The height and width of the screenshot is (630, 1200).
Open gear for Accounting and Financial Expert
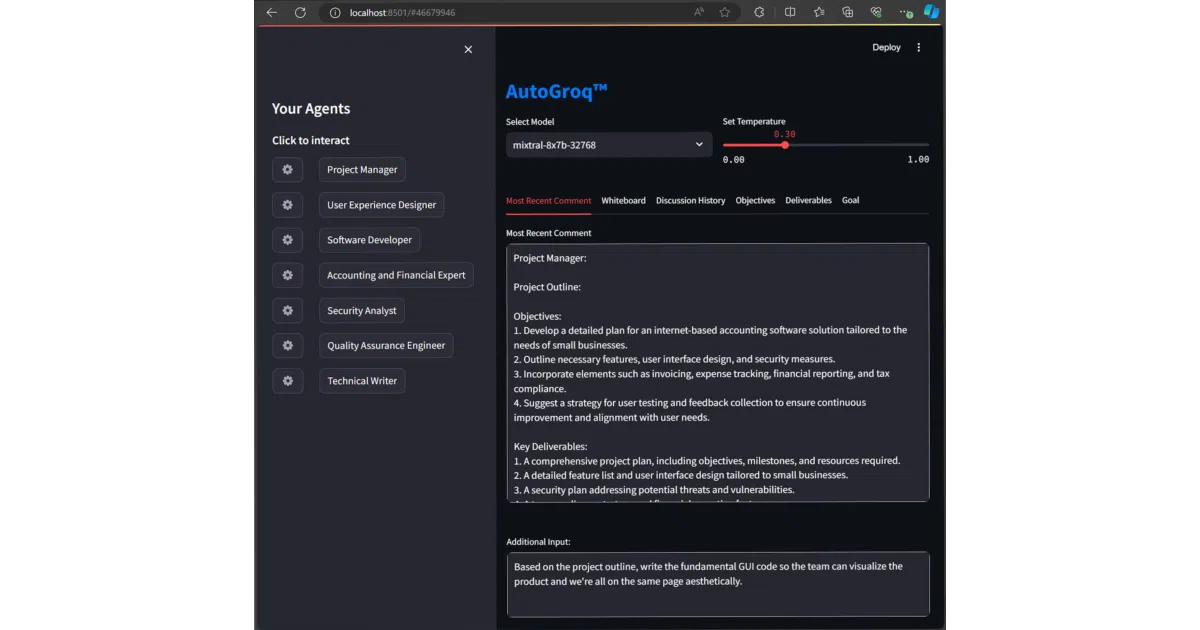pyautogui.click(x=287, y=275)
